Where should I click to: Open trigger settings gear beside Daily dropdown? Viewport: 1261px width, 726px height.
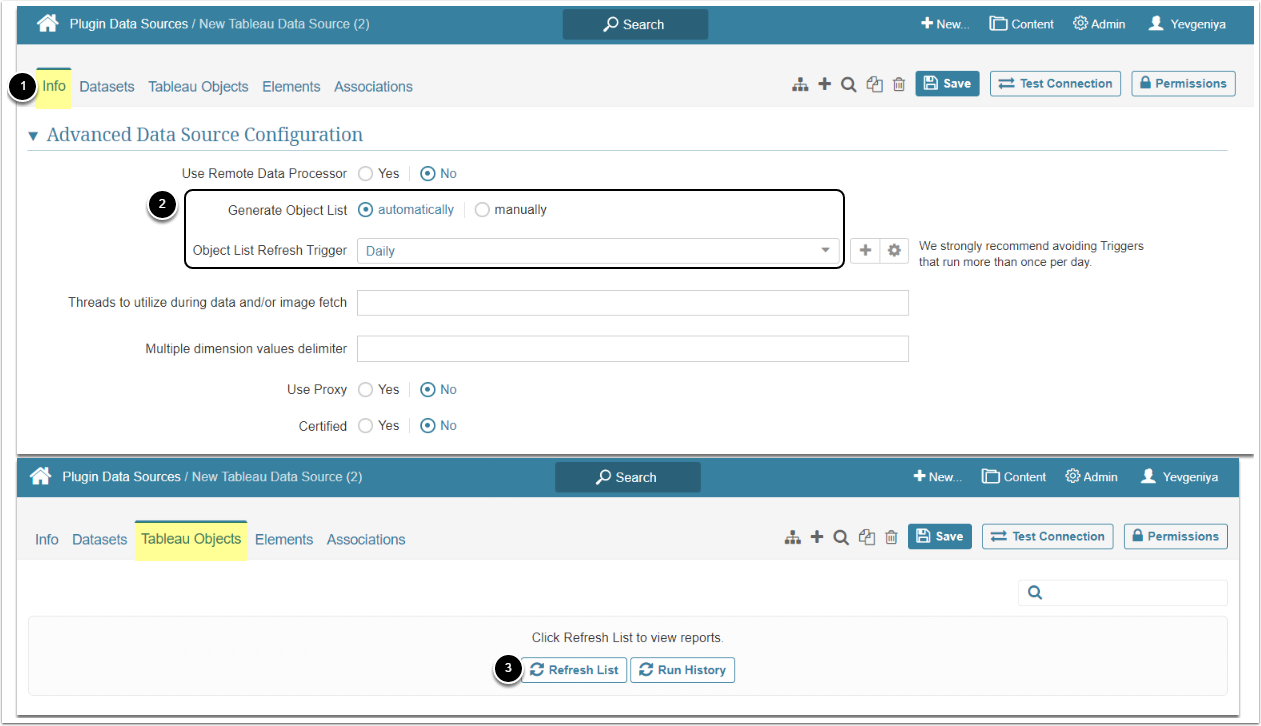[x=894, y=251]
